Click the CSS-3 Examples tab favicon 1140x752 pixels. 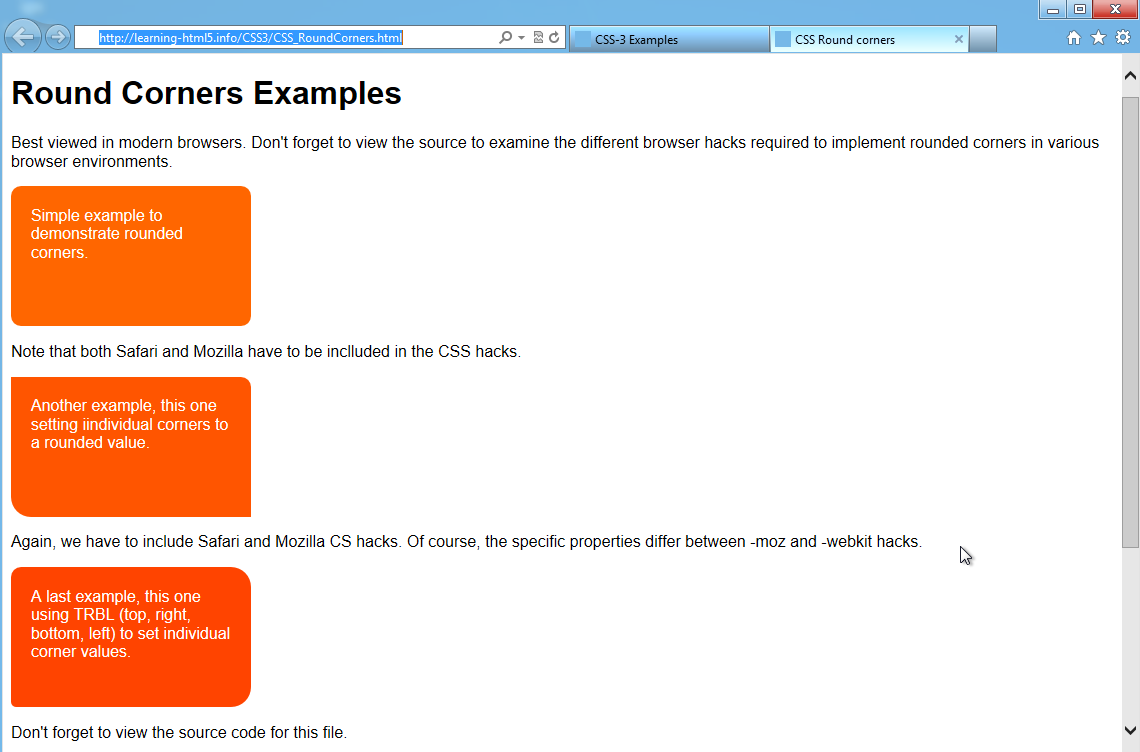click(583, 39)
